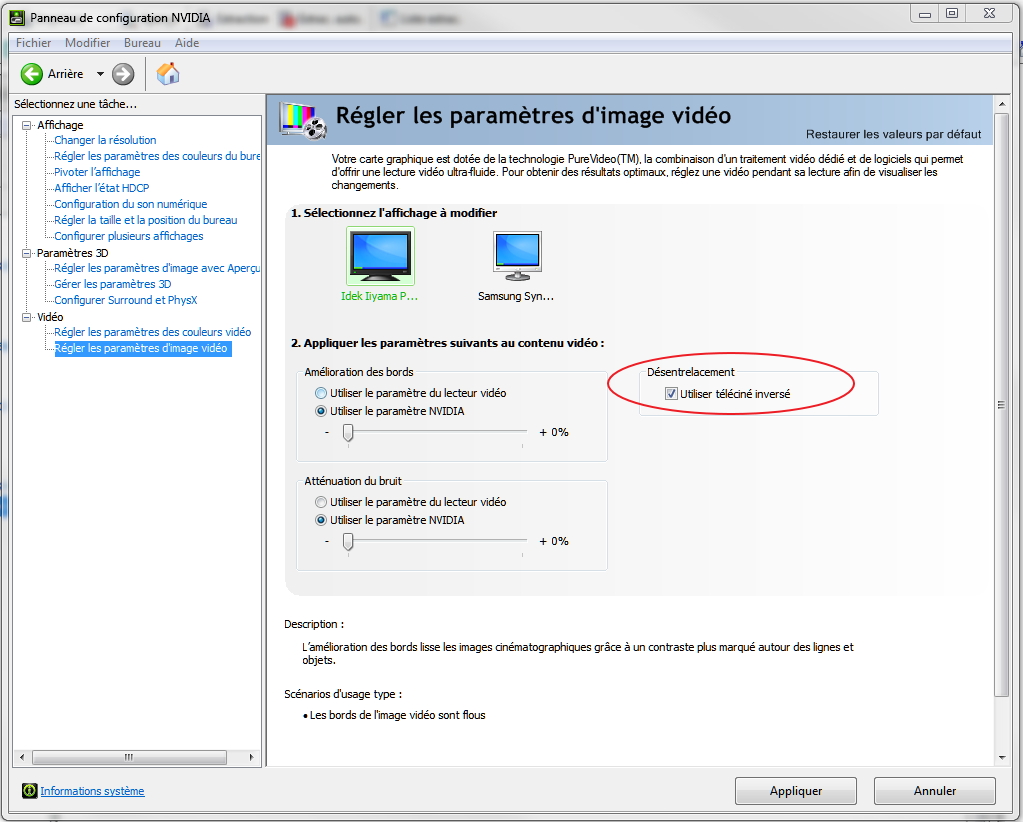
Task: Click the 'Description :' heading text
Action: click(314, 624)
